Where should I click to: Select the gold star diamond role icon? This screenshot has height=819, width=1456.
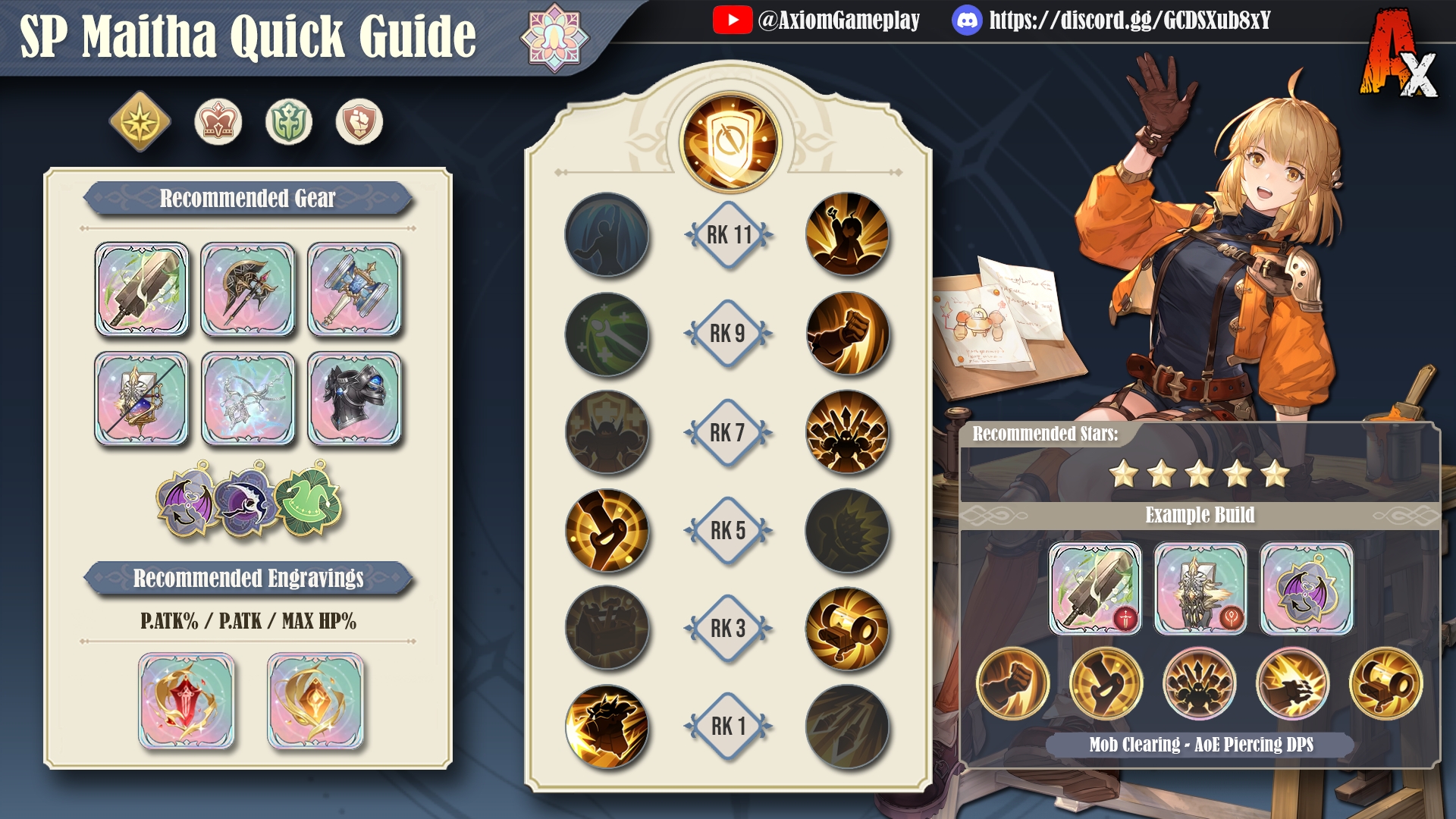(140, 121)
